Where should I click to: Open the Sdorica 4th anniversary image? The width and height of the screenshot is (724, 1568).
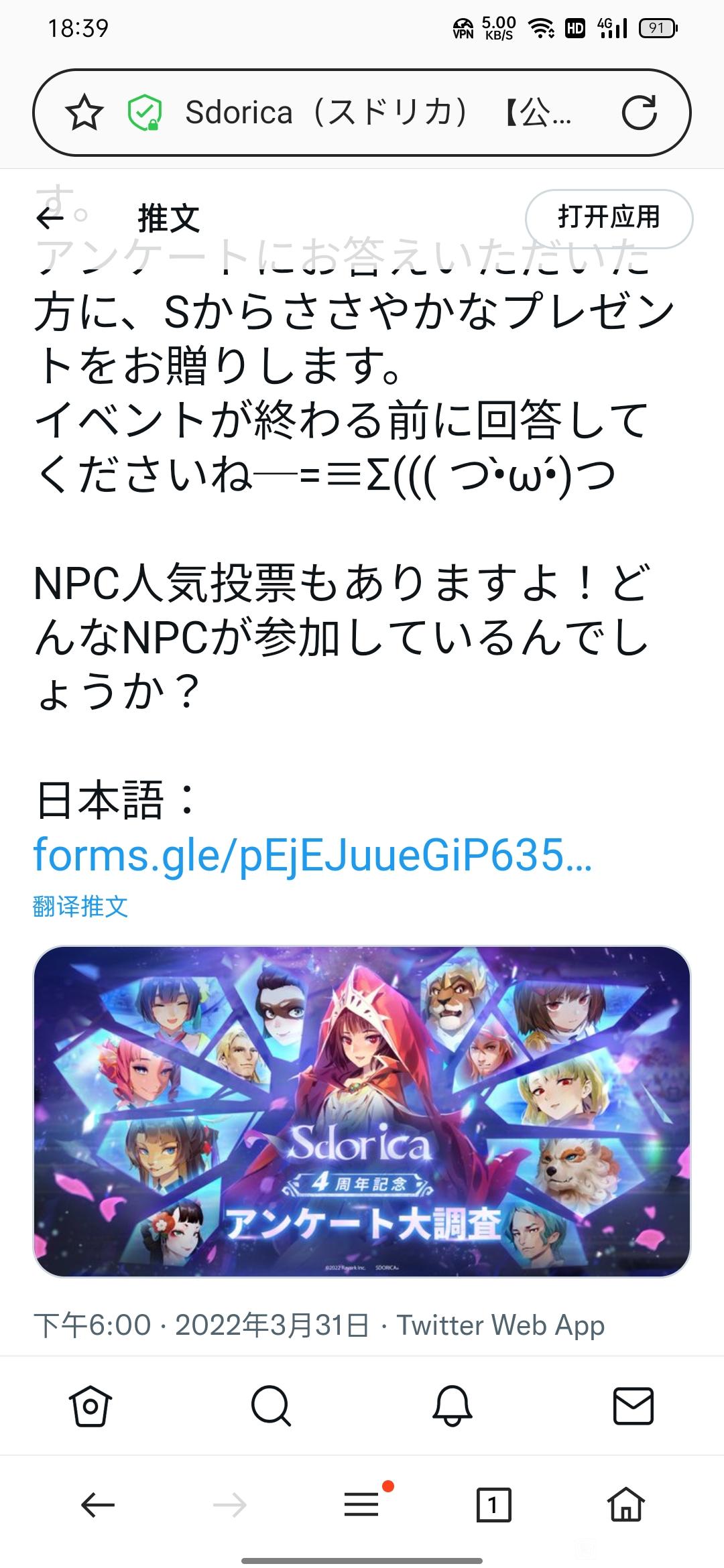click(x=362, y=1111)
